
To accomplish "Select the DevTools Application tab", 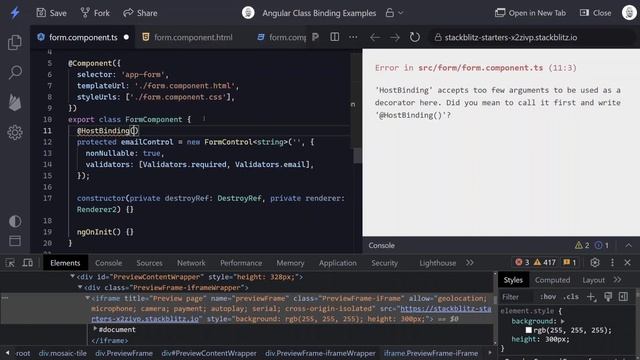I will click(x=338, y=263).
